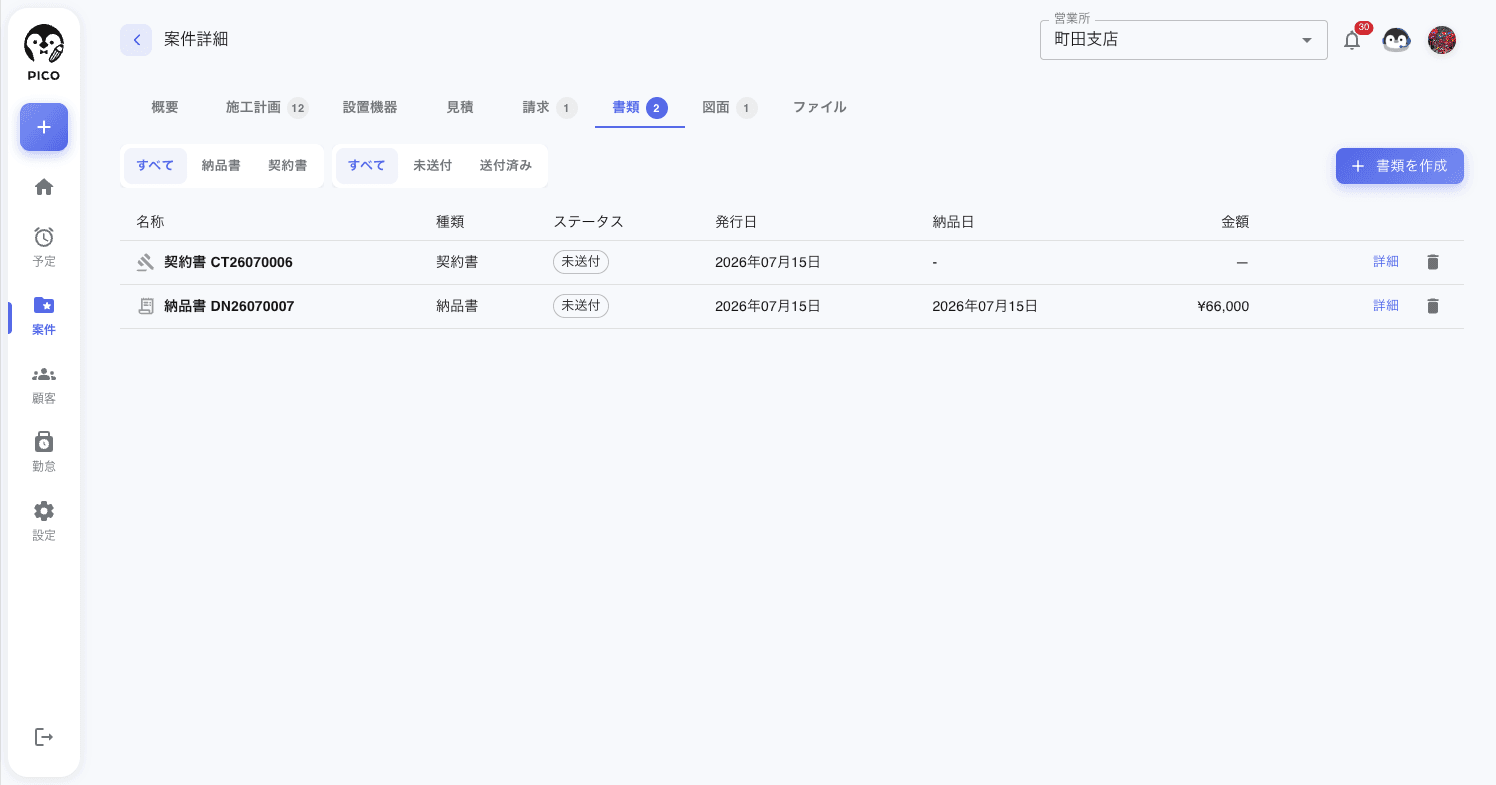Image resolution: width=1496 pixels, height=785 pixels.
Task: Click the gavel icon of 契約書 CT26070006
Action: coord(145,263)
